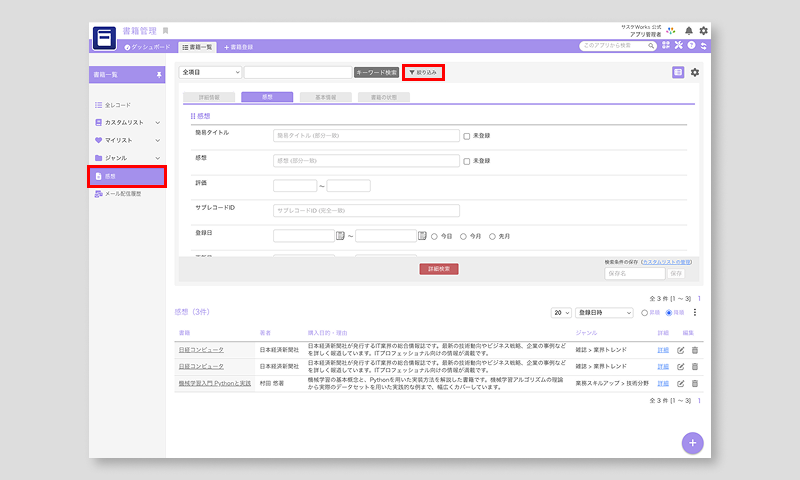Open the colorful サスケWorks logo icon
The image size is (800, 480).
(x=670, y=31)
